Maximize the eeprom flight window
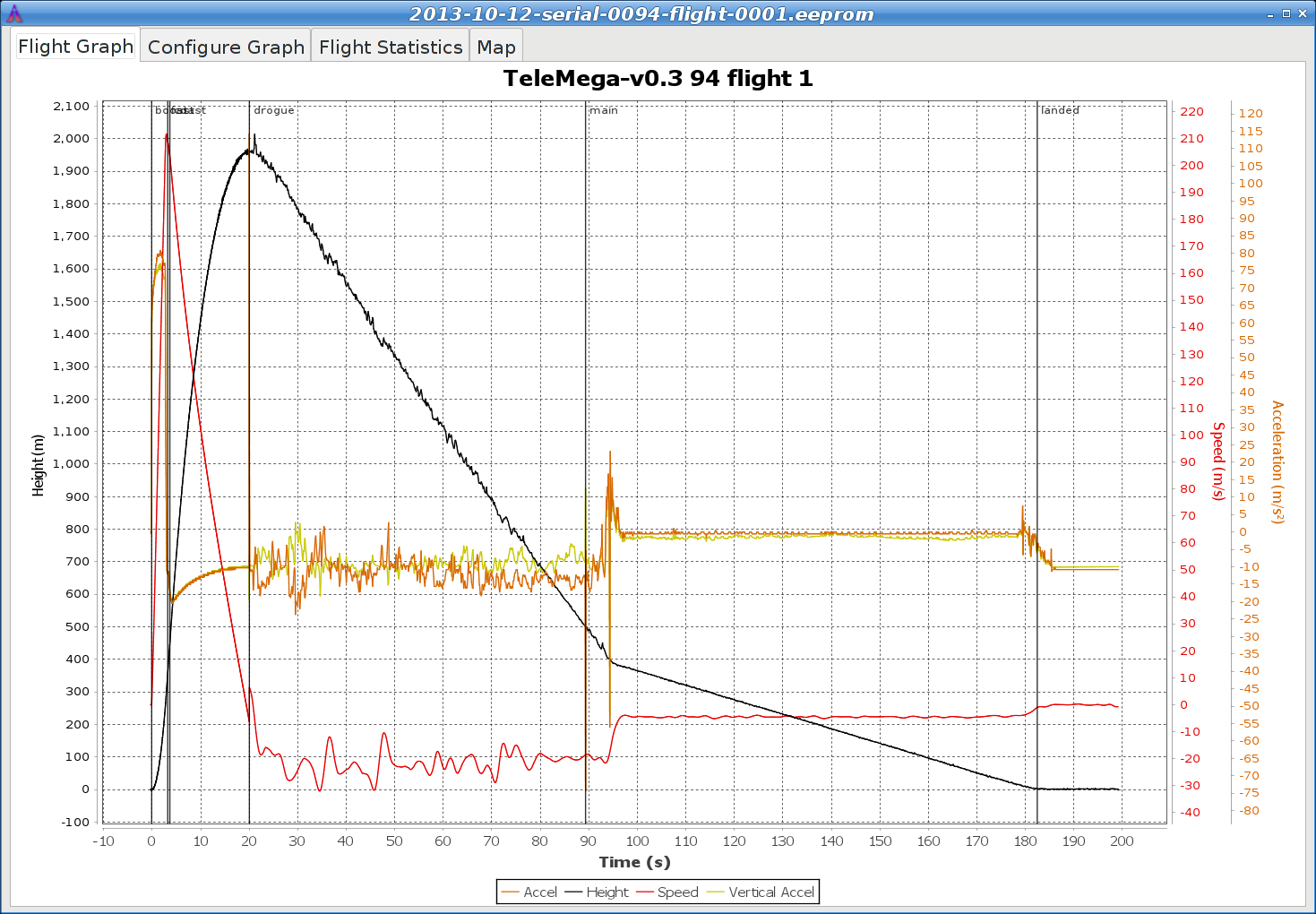This screenshot has width=1316, height=914. (1286, 13)
